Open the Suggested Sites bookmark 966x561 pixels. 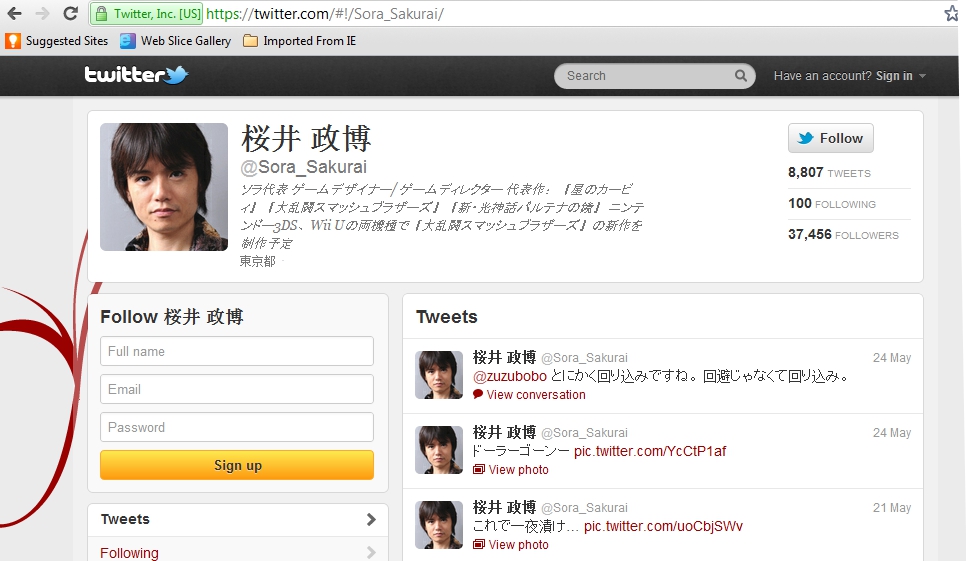point(57,41)
